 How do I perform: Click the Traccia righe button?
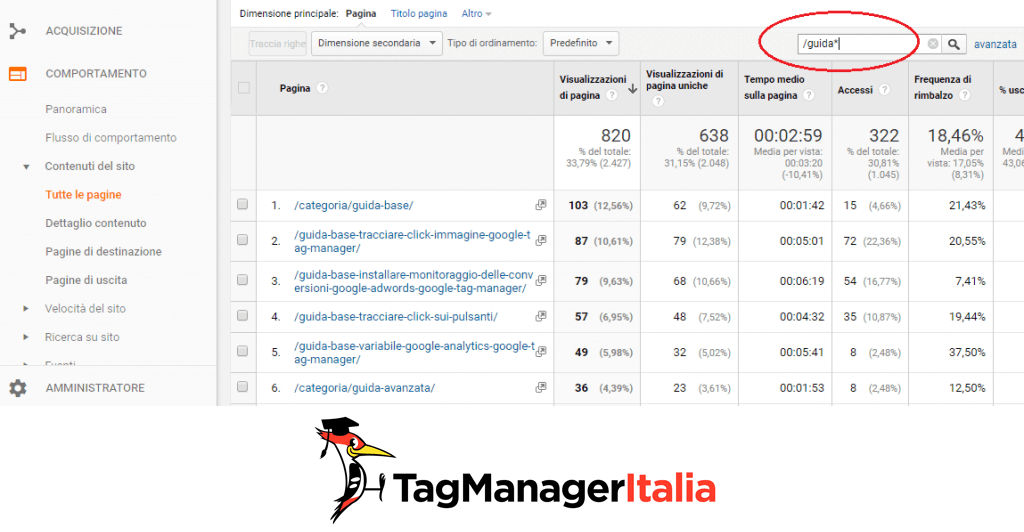(278, 44)
